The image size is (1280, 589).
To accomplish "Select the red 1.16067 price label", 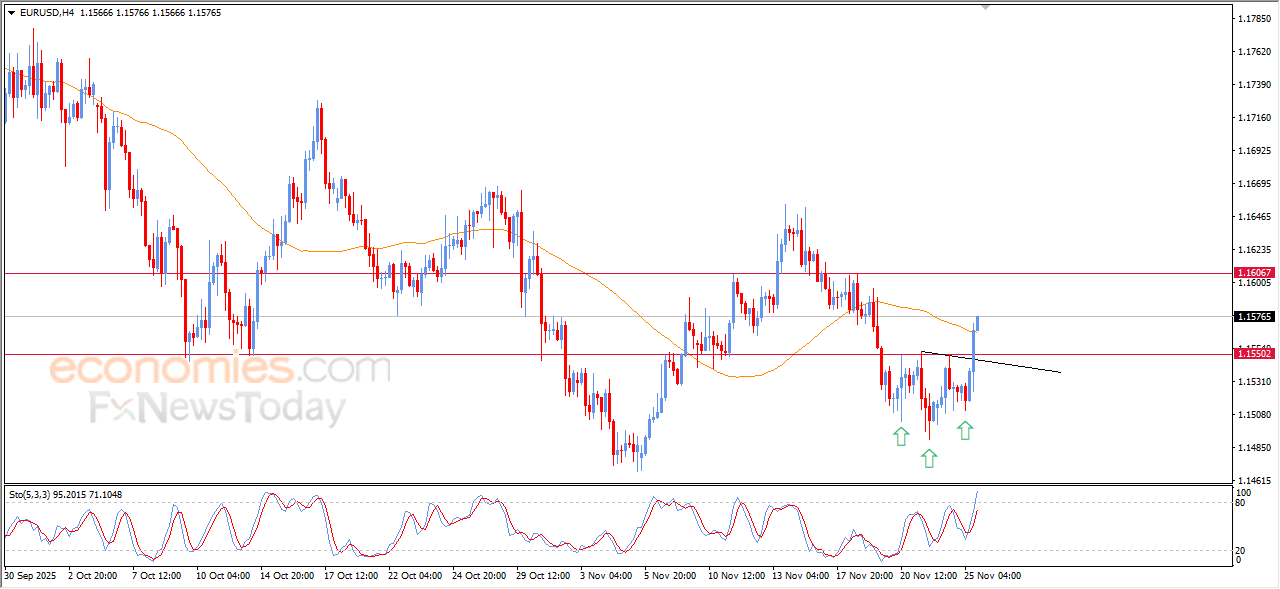I will 1254,272.
